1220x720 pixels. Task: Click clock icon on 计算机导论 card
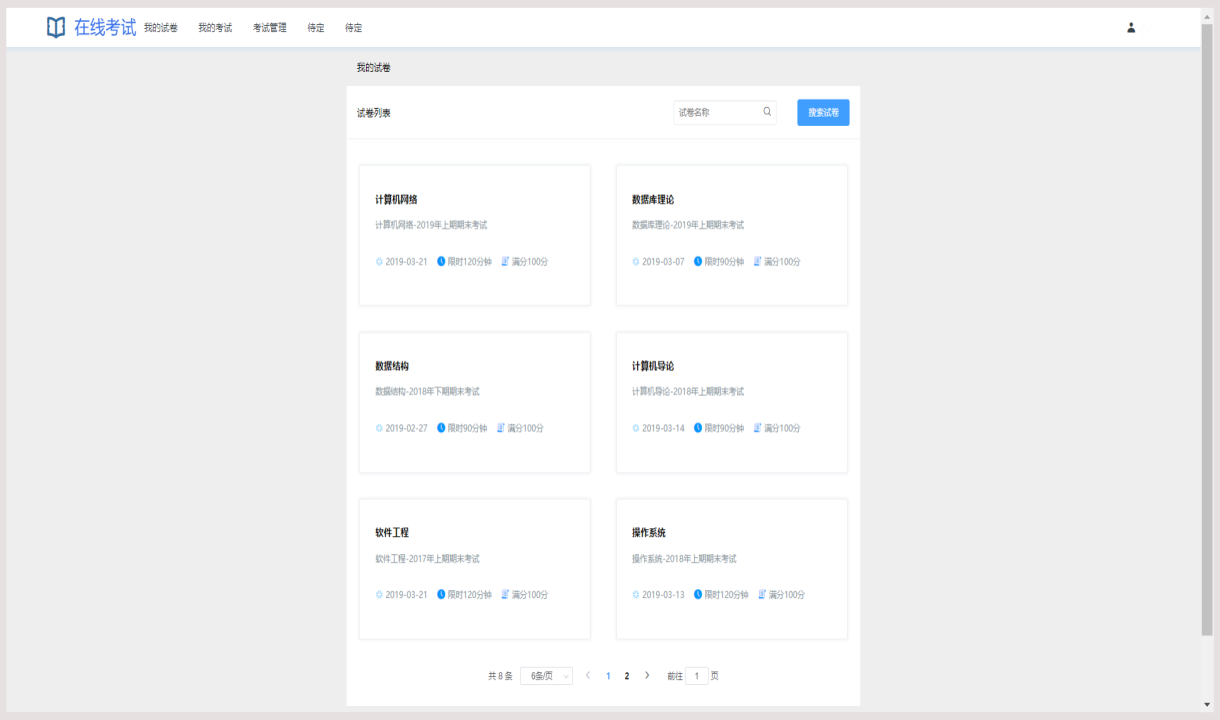(x=698, y=428)
